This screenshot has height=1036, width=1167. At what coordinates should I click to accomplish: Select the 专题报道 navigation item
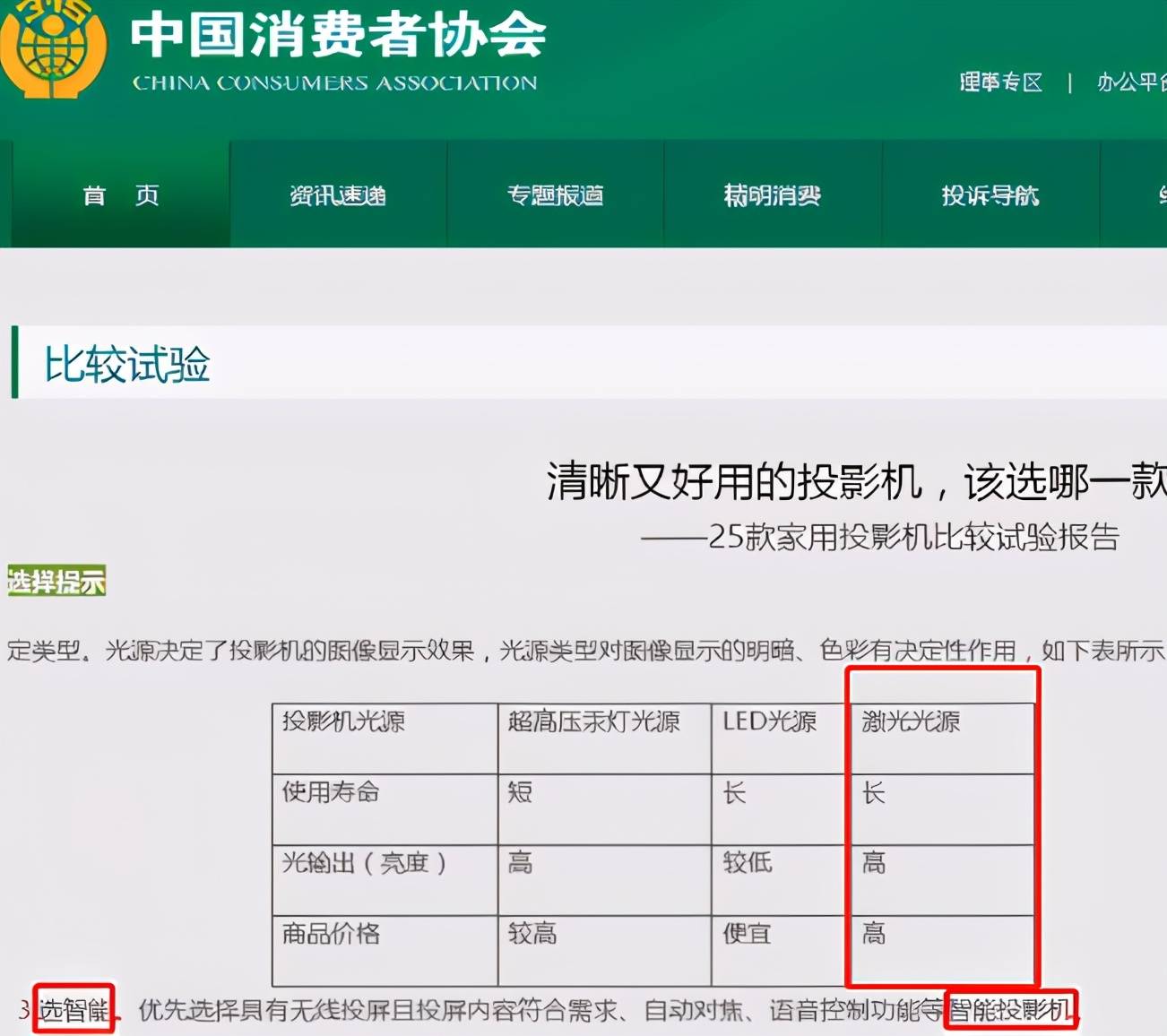(555, 195)
